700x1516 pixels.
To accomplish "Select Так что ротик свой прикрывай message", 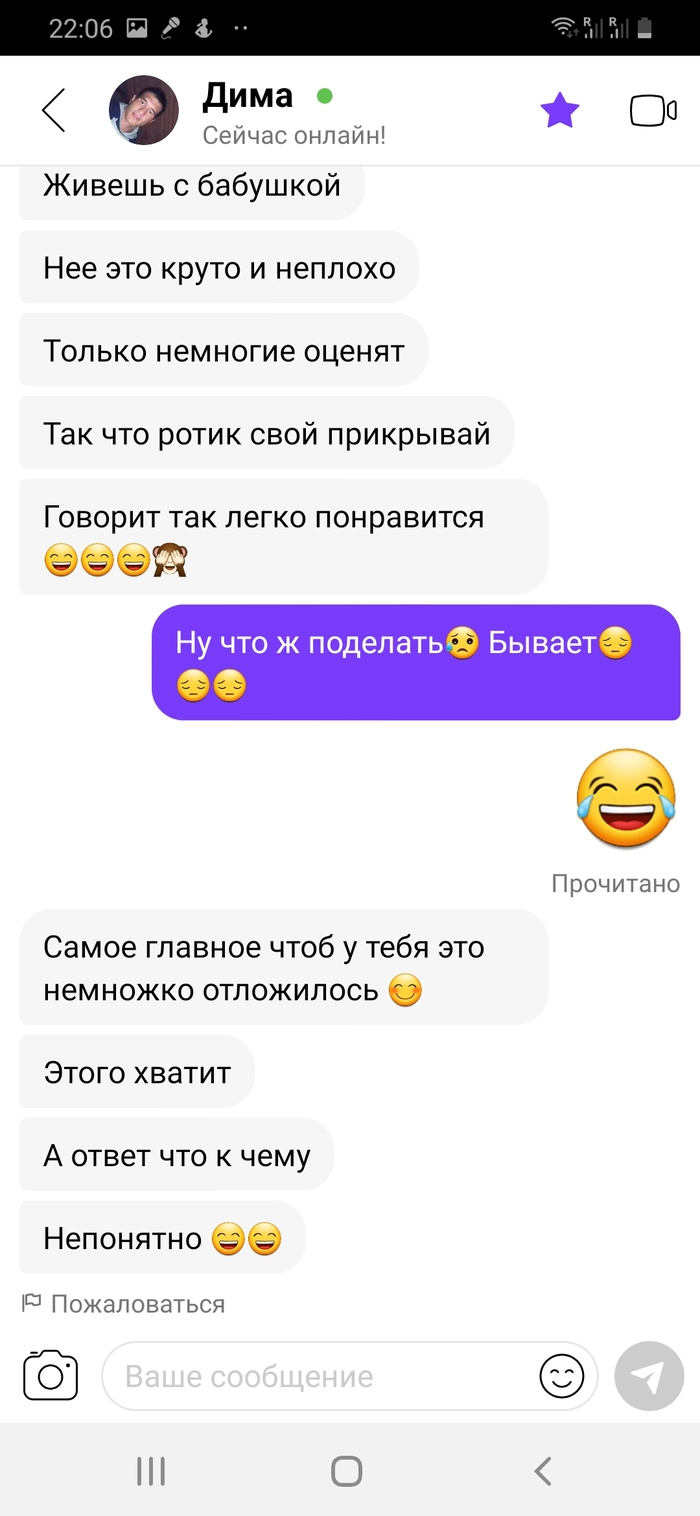I will [x=267, y=433].
